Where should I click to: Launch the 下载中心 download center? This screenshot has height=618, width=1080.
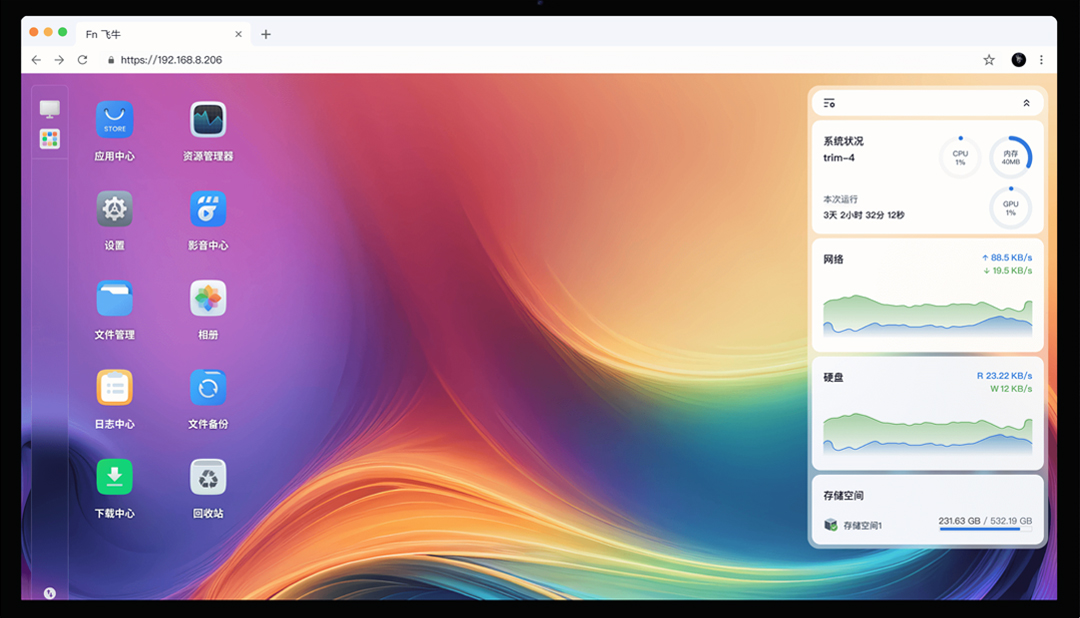[x=114, y=476]
